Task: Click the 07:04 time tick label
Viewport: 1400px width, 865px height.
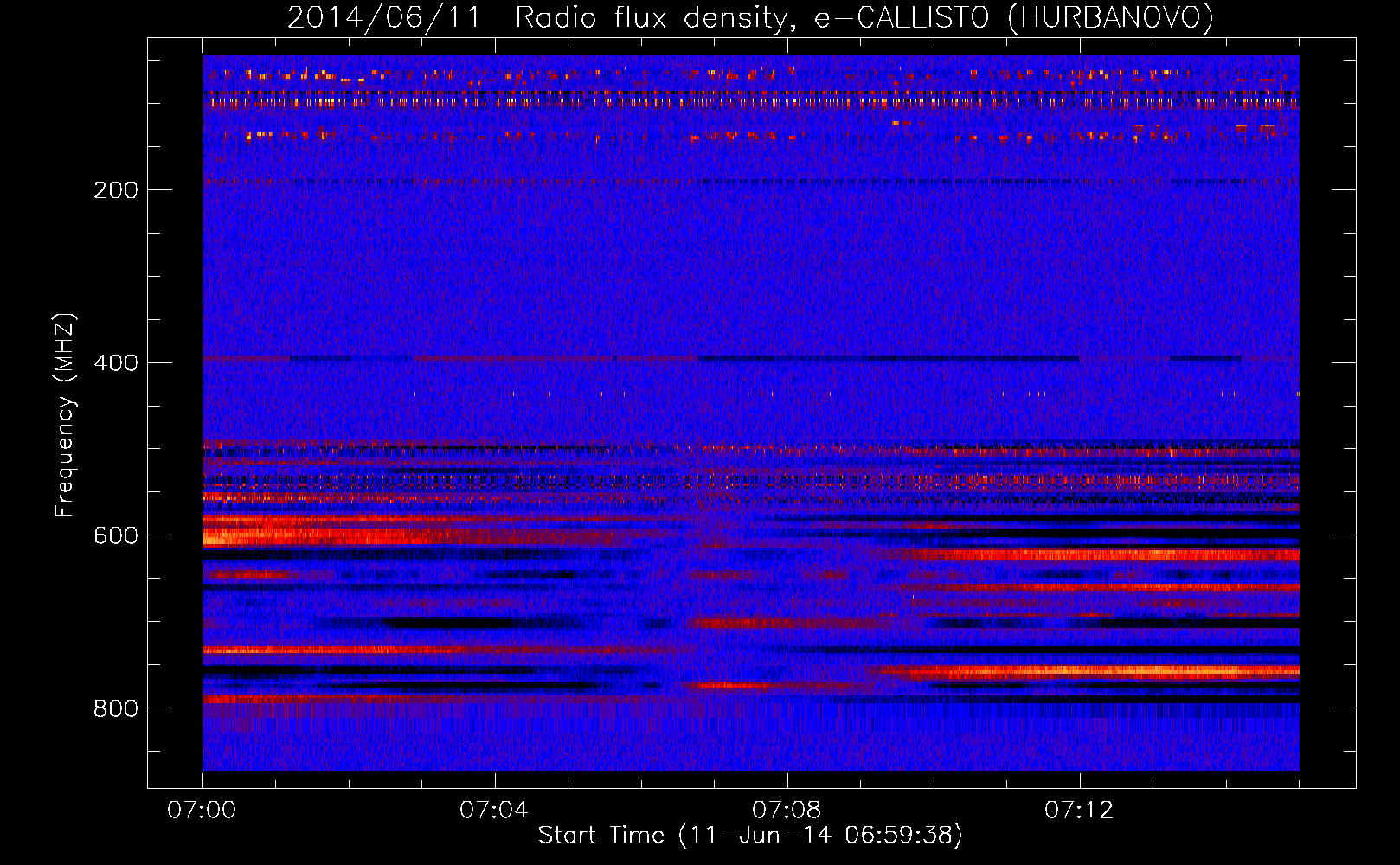Action: coord(494,811)
